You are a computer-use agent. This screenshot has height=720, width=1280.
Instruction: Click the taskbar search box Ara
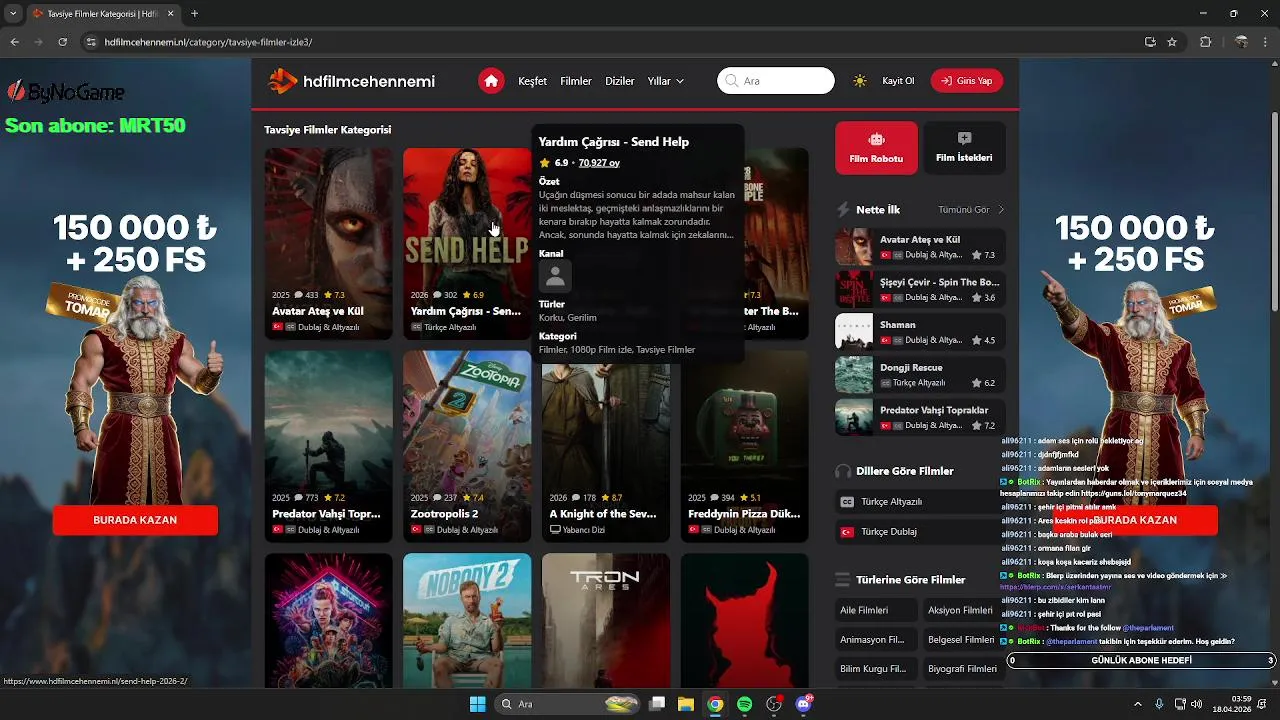click(568, 704)
